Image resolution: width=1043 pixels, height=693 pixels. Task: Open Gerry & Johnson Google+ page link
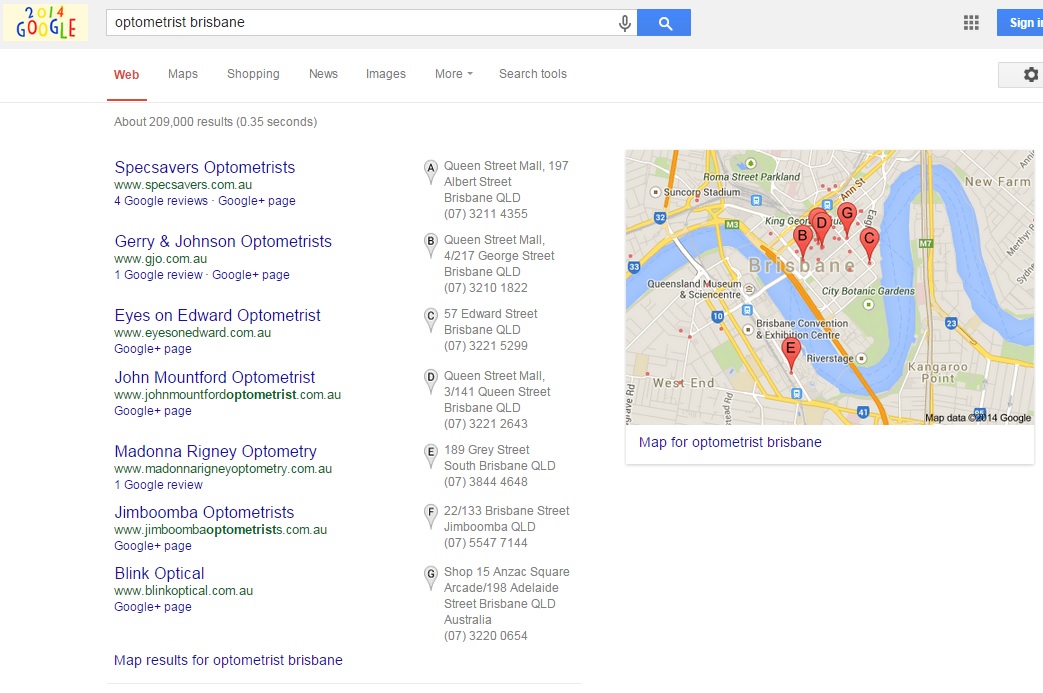tap(251, 275)
